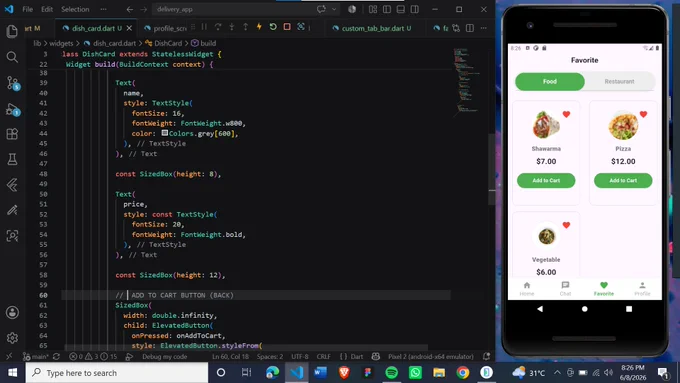The width and height of the screenshot is (680, 383).
Task: Toggle Secondary Side Bar layout icon
Action: [415, 9]
